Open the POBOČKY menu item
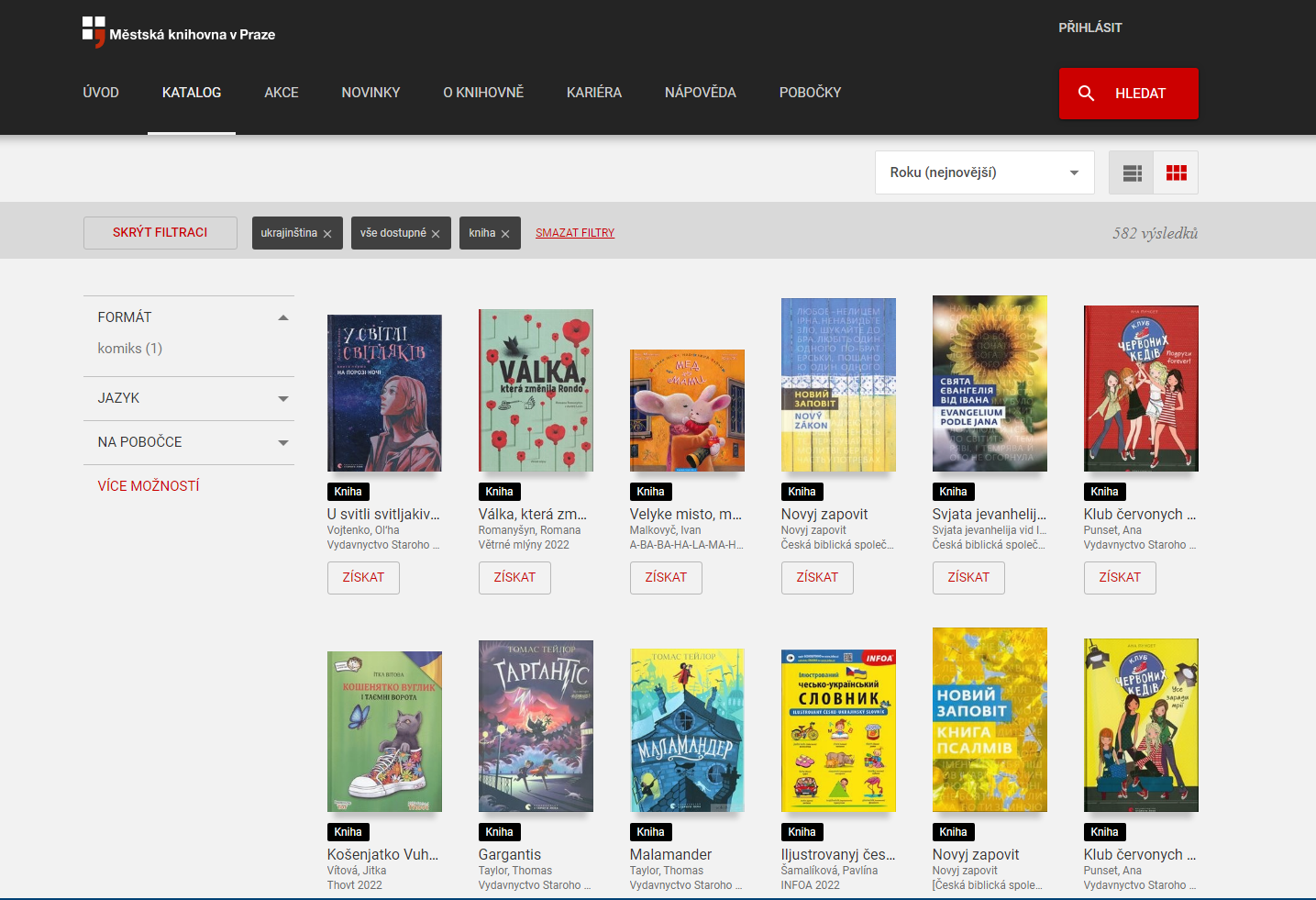Screen dimensions: 1316x900 (x=810, y=93)
